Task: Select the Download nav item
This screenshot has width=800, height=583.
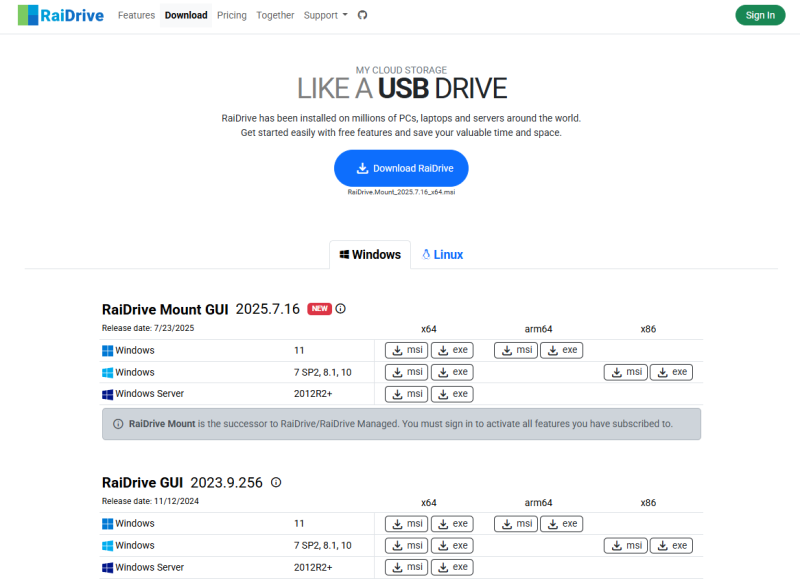Action: 186,15
